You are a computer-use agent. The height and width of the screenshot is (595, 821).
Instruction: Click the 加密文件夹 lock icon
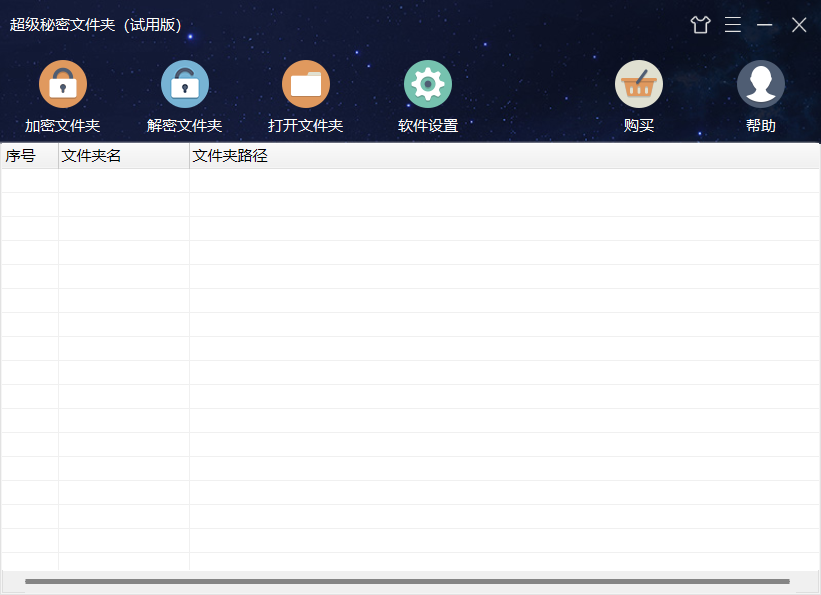pyautogui.click(x=63, y=84)
